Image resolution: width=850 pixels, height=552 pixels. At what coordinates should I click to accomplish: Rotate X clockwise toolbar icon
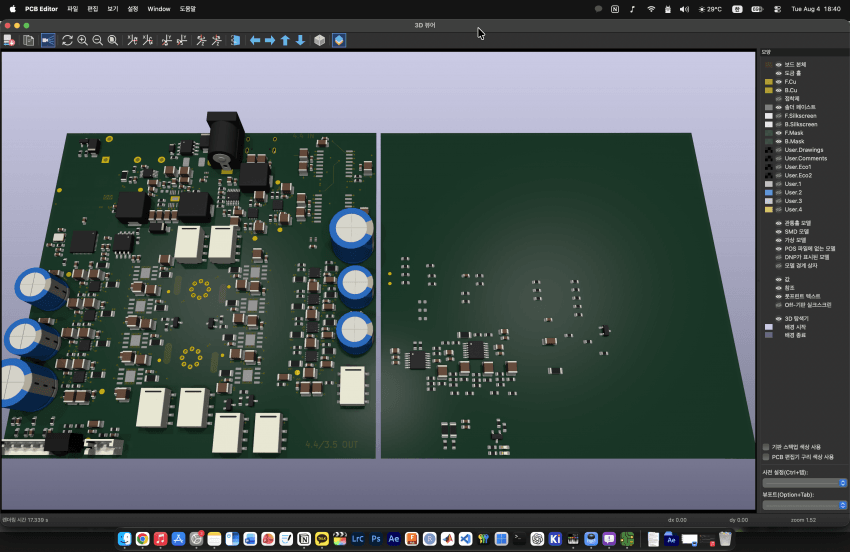(132, 40)
